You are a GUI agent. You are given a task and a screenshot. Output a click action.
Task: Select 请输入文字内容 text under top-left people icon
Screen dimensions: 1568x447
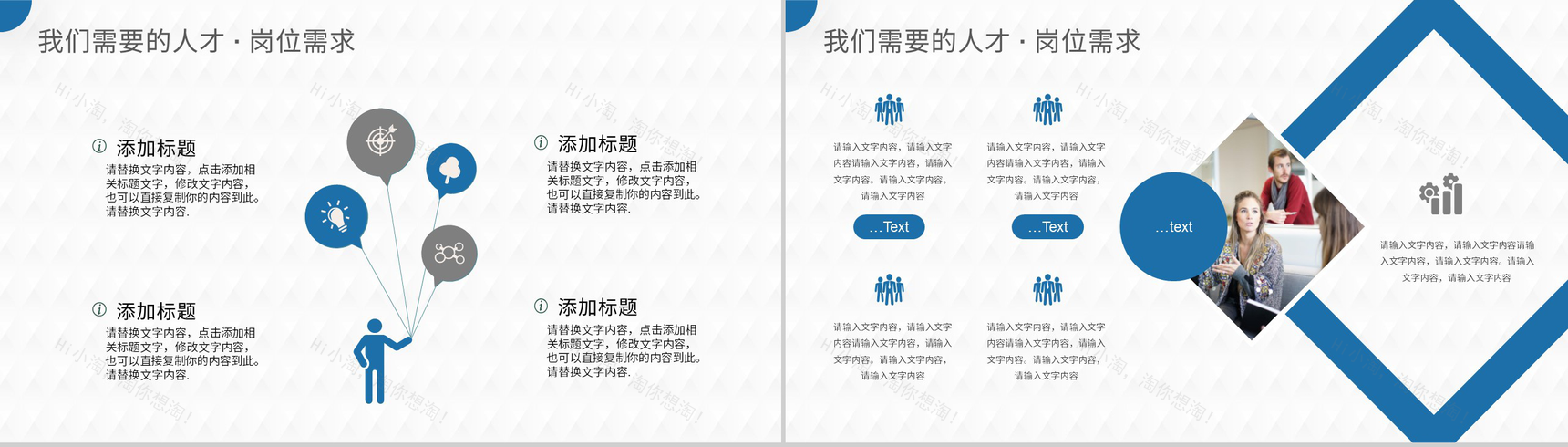[x=892, y=171]
